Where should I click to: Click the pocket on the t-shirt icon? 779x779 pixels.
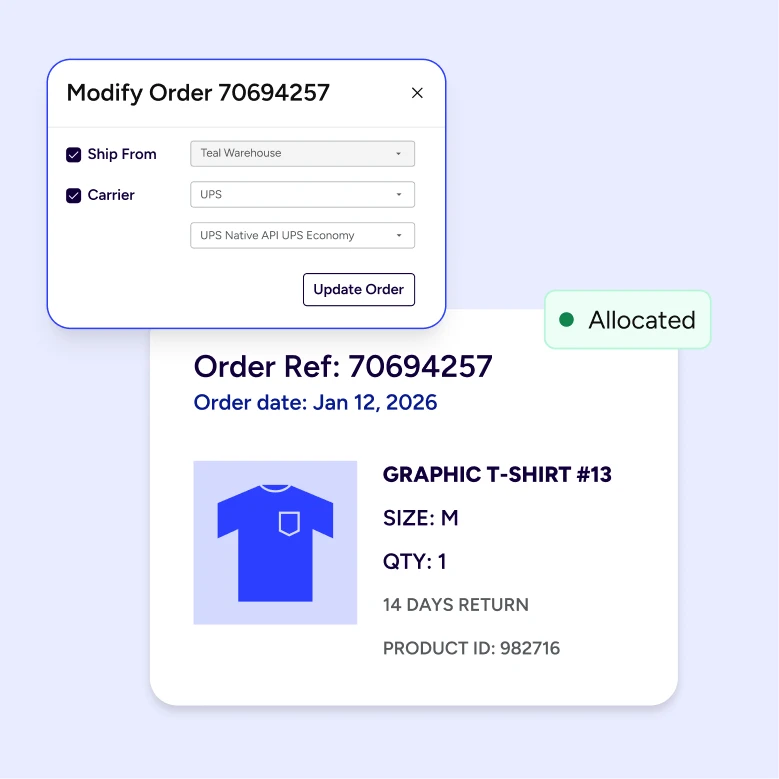click(x=289, y=523)
